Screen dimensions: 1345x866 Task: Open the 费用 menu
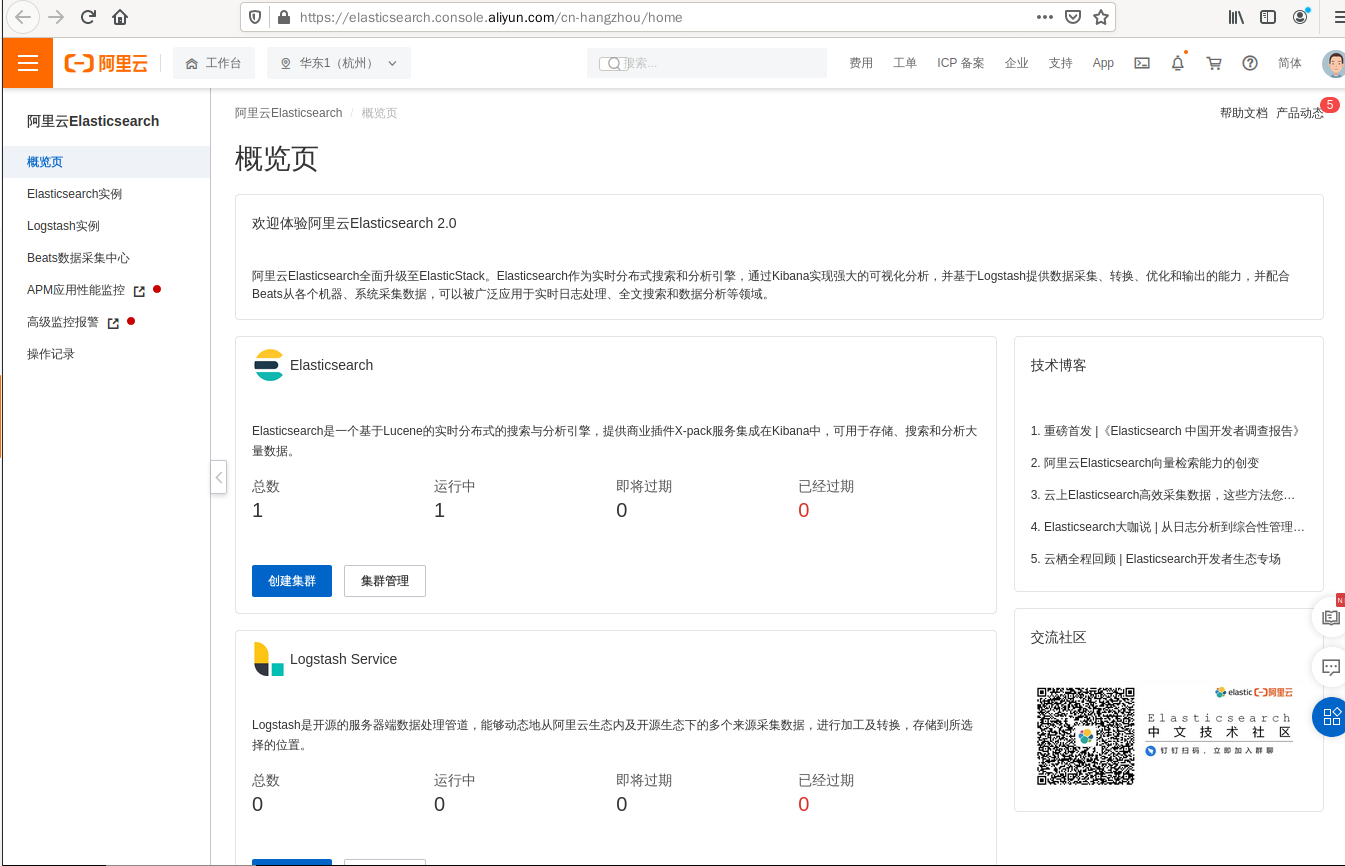[861, 63]
